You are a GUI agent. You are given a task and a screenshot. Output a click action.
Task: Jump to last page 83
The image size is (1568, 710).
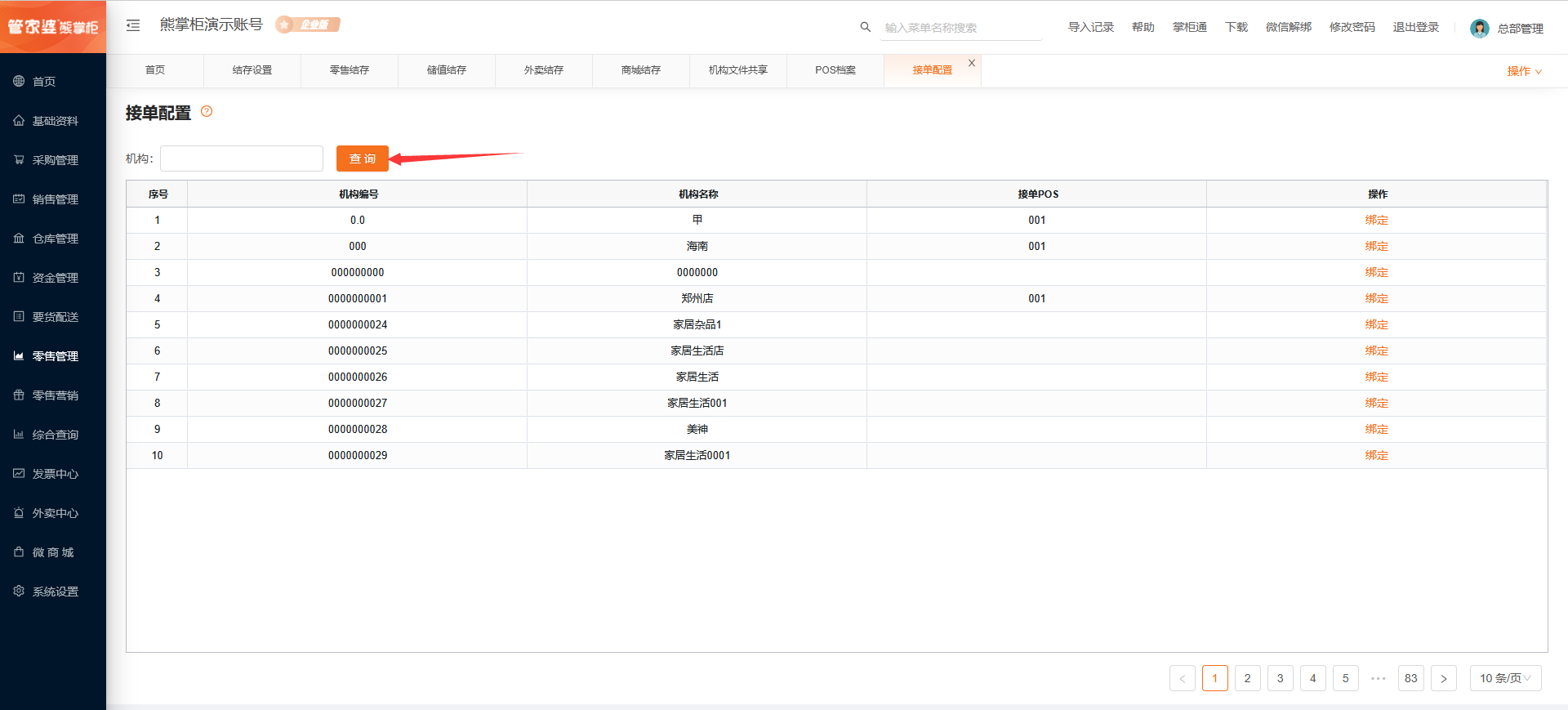pos(1411,678)
